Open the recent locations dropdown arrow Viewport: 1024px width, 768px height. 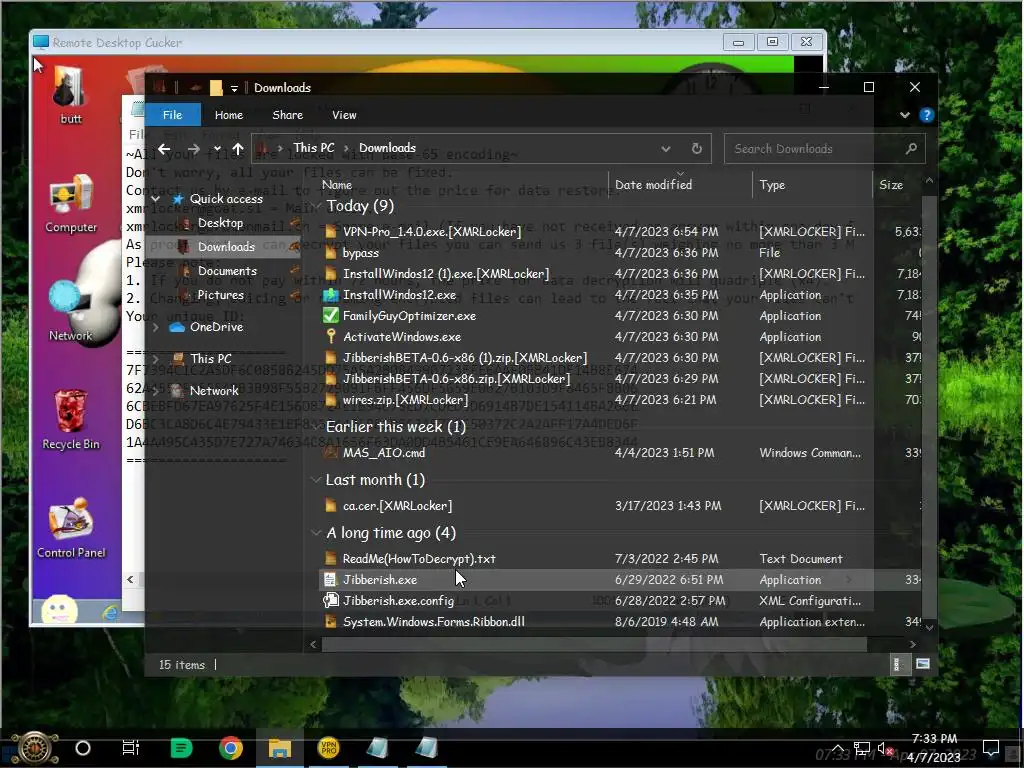(217, 150)
